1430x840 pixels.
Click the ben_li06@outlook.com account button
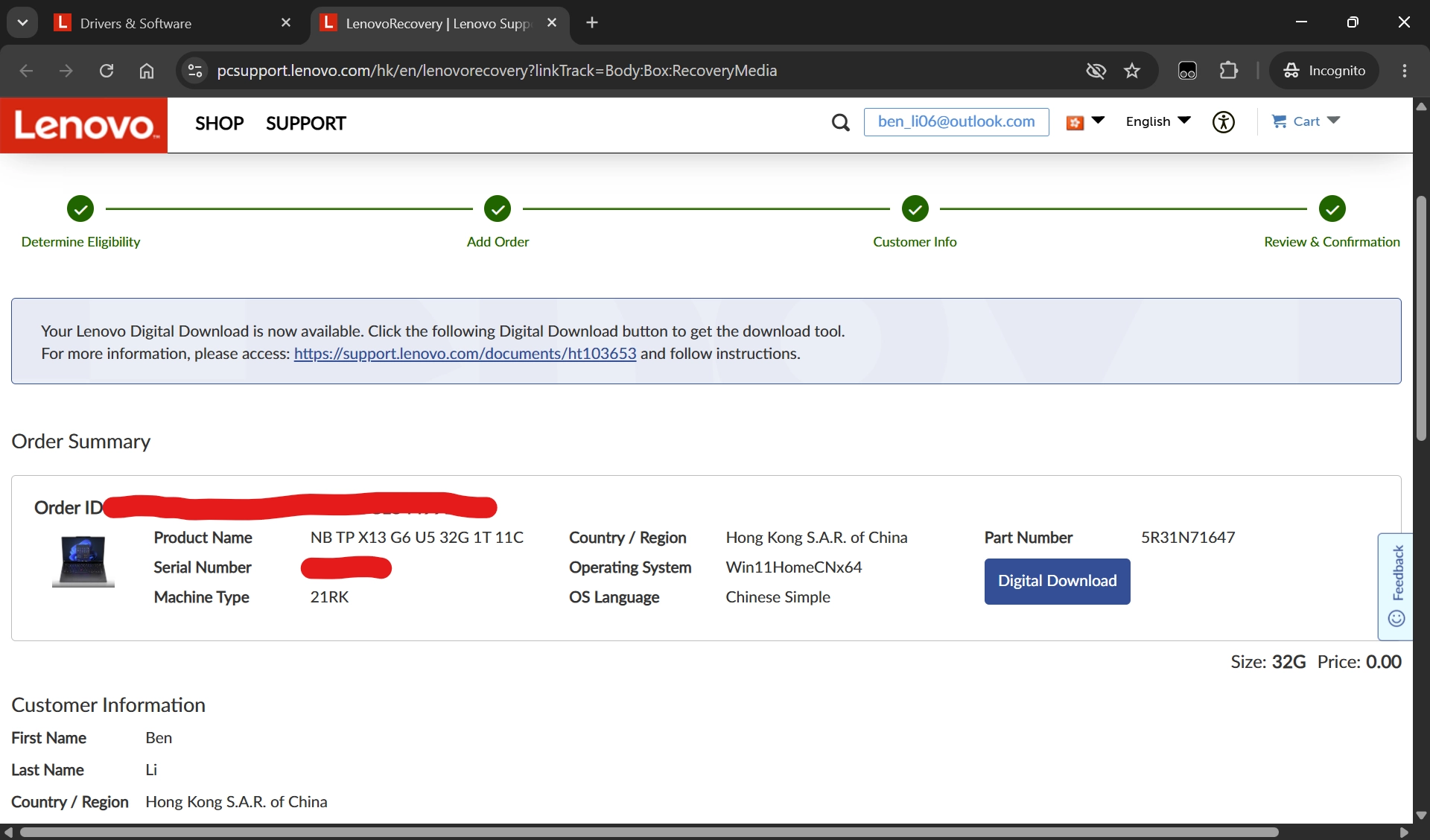tap(956, 122)
